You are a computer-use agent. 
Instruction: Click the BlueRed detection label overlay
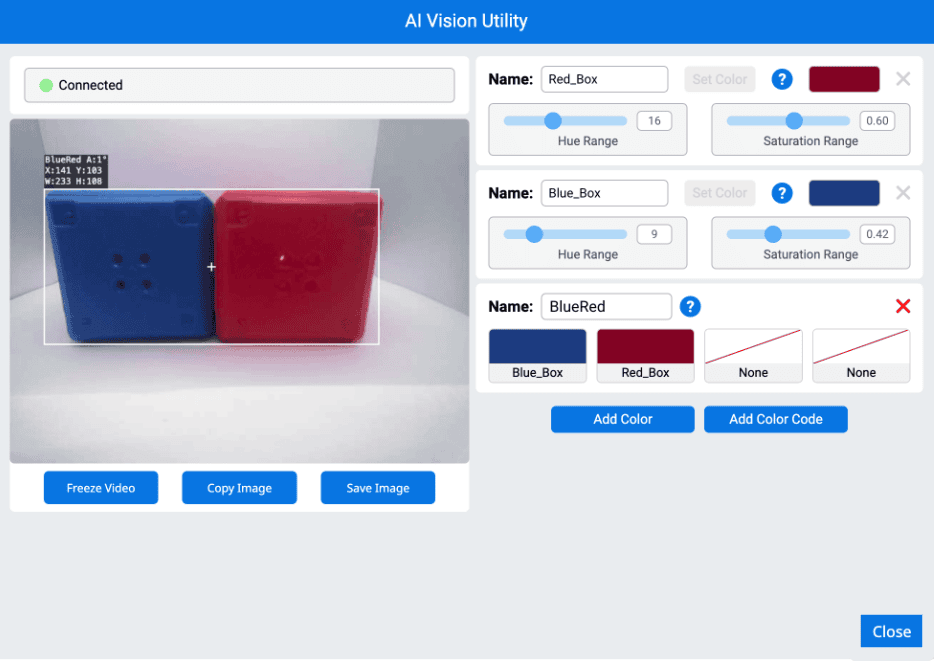point(76,171)
